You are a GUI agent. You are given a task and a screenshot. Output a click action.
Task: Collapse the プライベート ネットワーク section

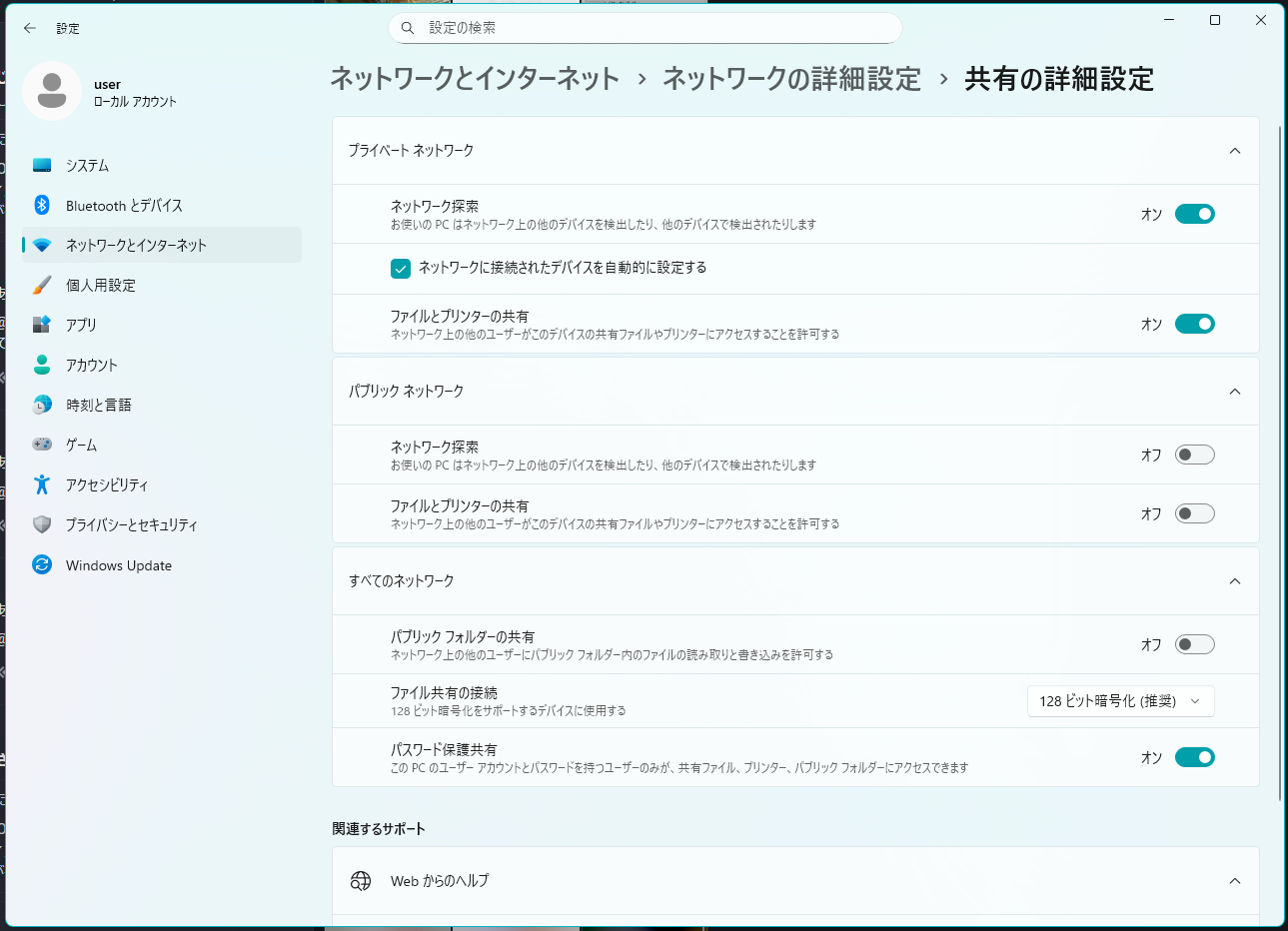pos(1234,151)
